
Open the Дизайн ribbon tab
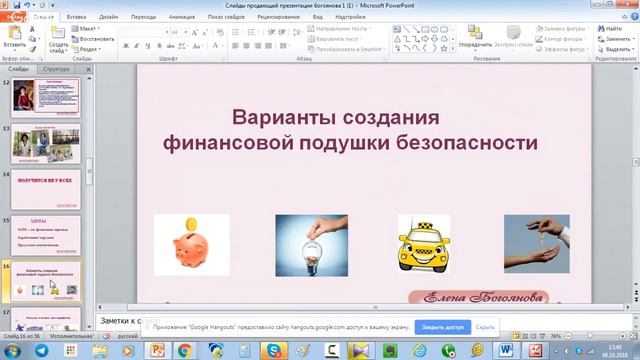pos(109,17)
